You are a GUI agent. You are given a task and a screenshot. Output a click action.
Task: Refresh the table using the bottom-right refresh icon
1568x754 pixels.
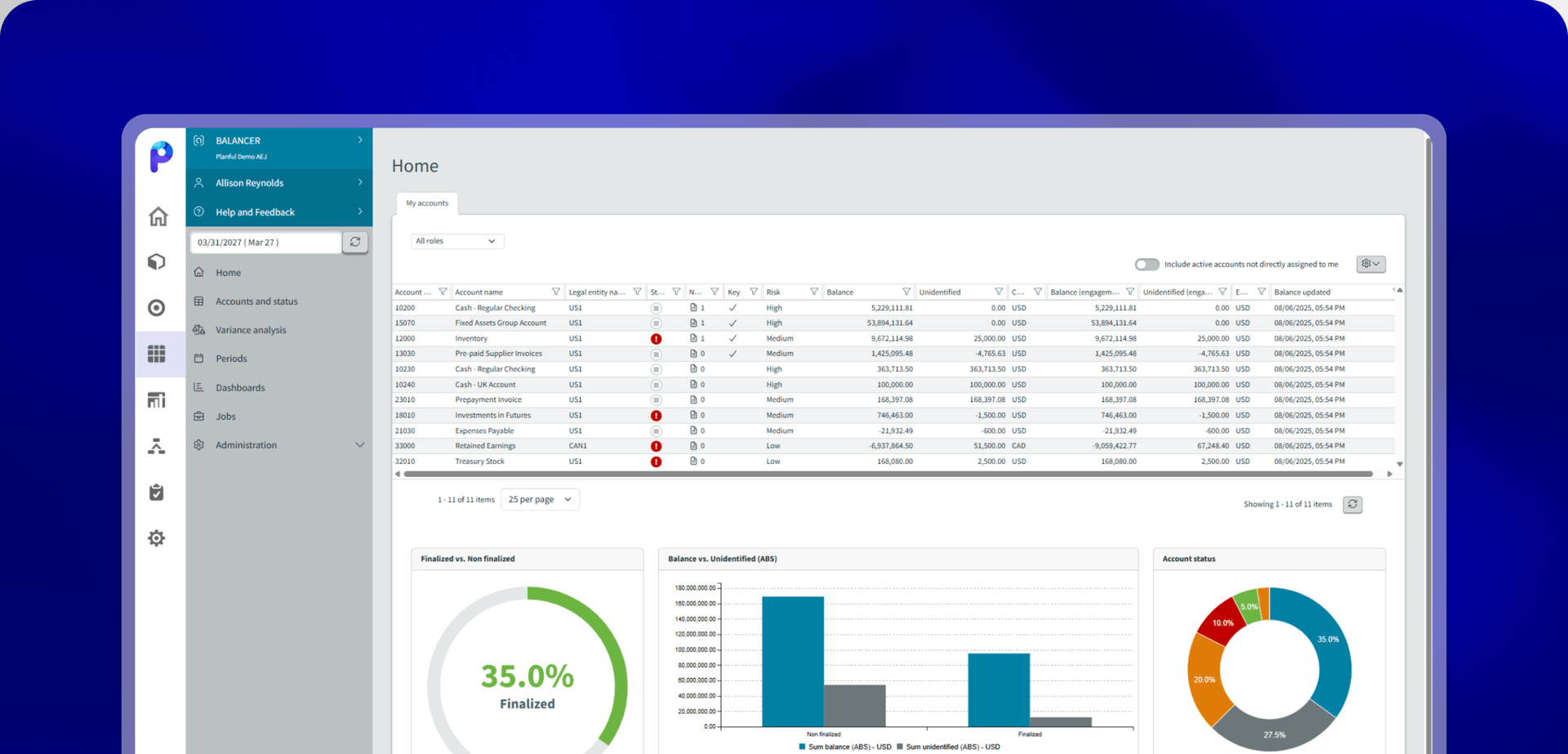pos(1352,504)
